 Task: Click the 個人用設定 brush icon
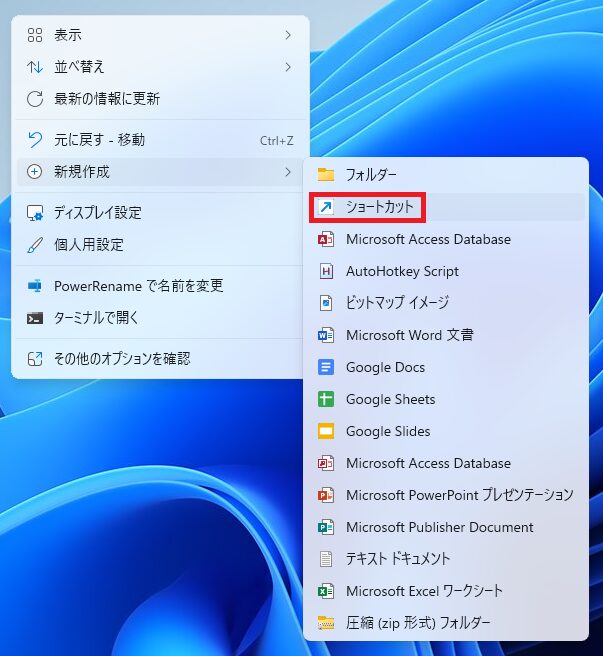(35, 245)
